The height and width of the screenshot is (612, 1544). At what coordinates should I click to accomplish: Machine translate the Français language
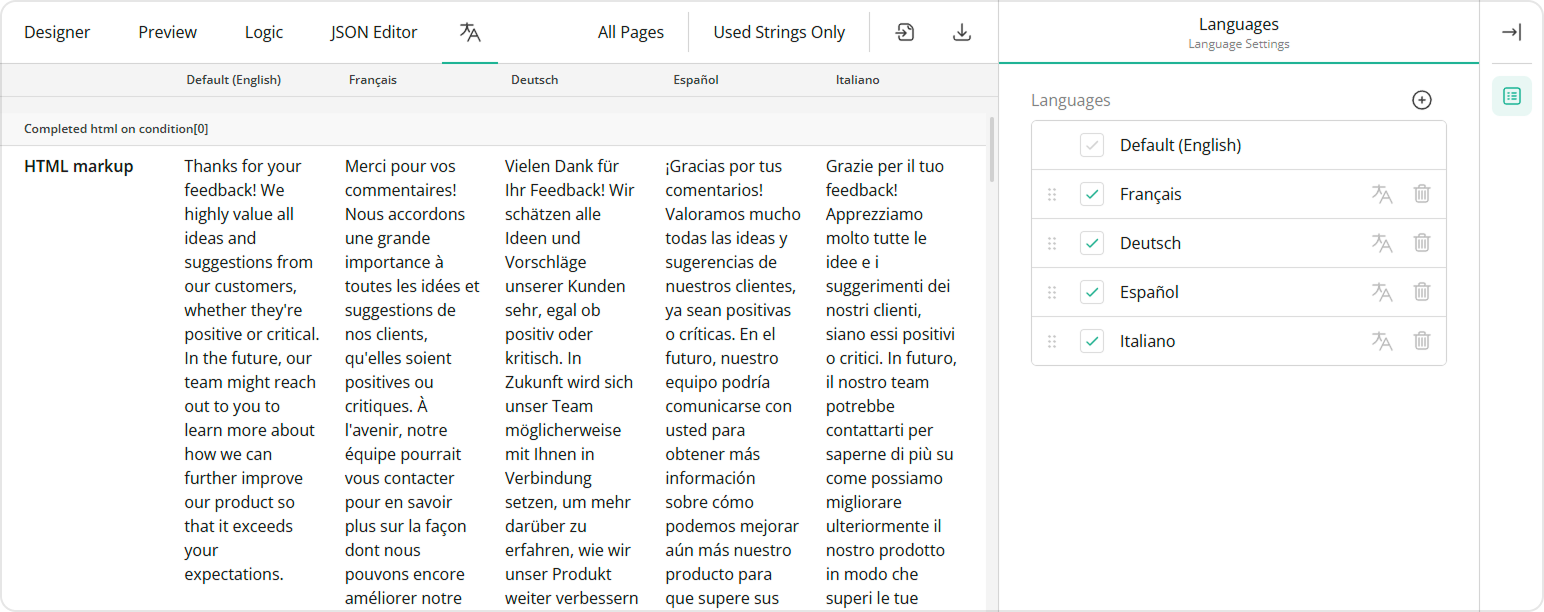click(x=1382, y=194)
